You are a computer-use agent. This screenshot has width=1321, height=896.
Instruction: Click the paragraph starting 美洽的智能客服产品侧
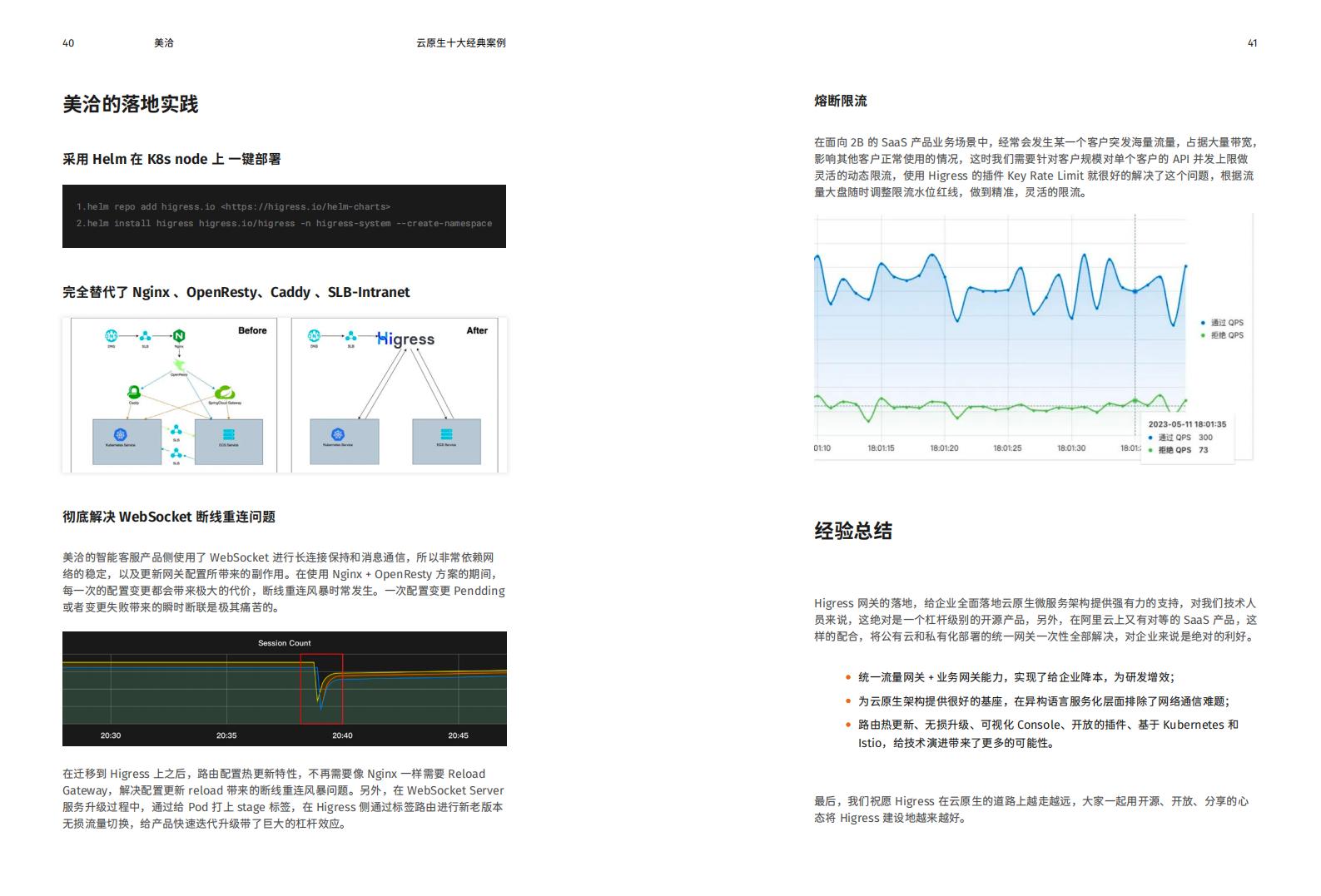point(284,582)
